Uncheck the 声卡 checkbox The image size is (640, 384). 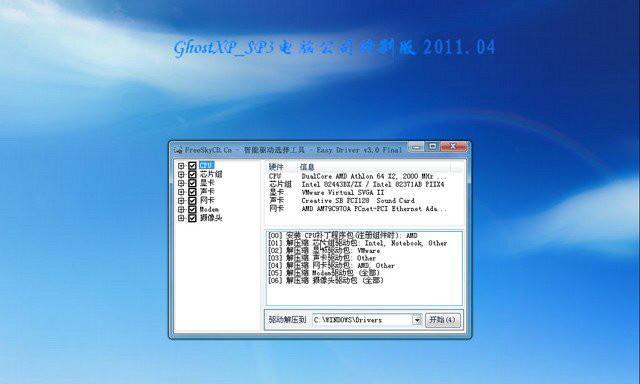192,192
